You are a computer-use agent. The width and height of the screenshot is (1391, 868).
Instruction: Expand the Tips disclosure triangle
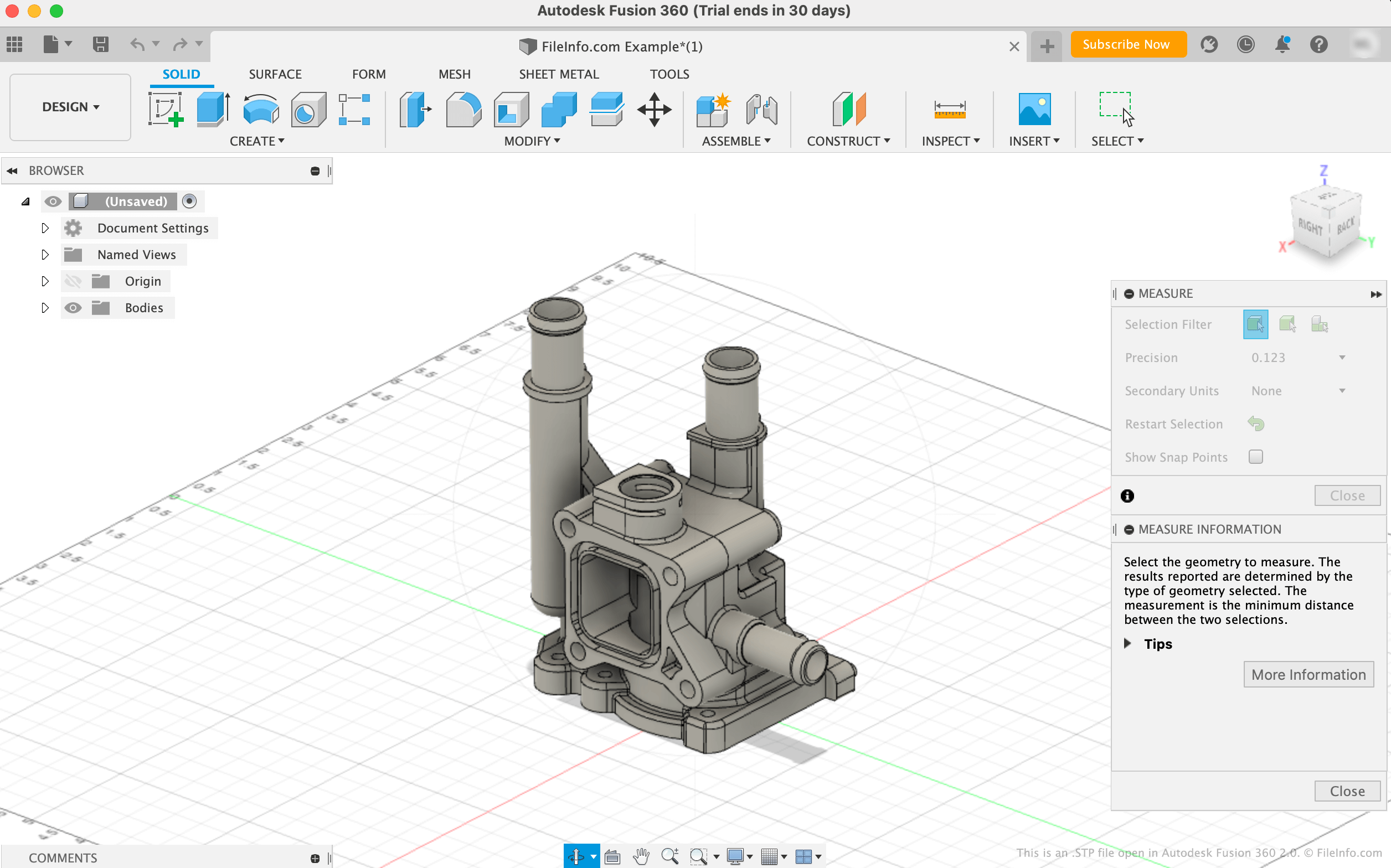click(1127, 644)
